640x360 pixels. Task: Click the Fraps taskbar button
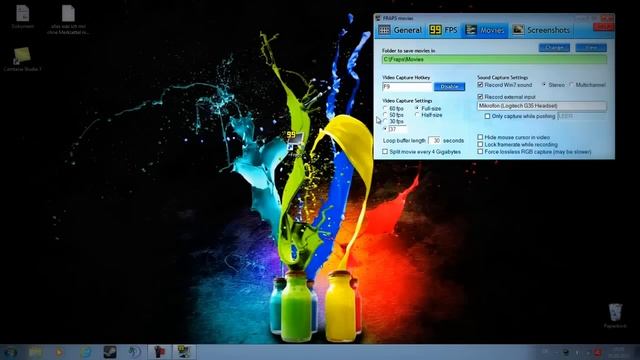click(x=184, y=352)
